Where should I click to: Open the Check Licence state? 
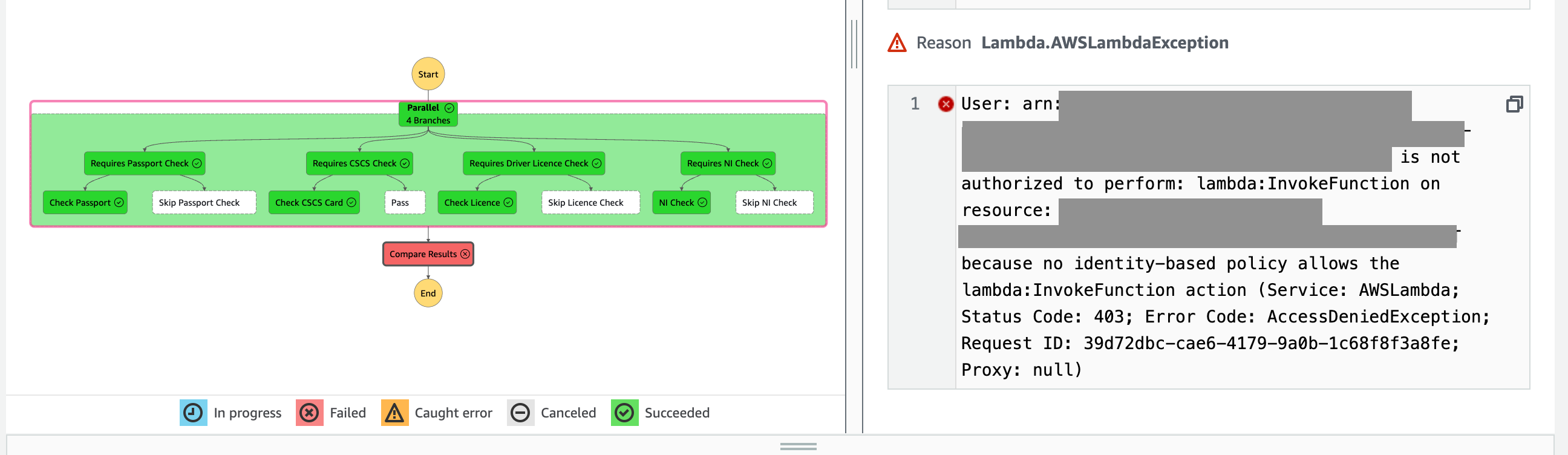[x=477, y=202]
